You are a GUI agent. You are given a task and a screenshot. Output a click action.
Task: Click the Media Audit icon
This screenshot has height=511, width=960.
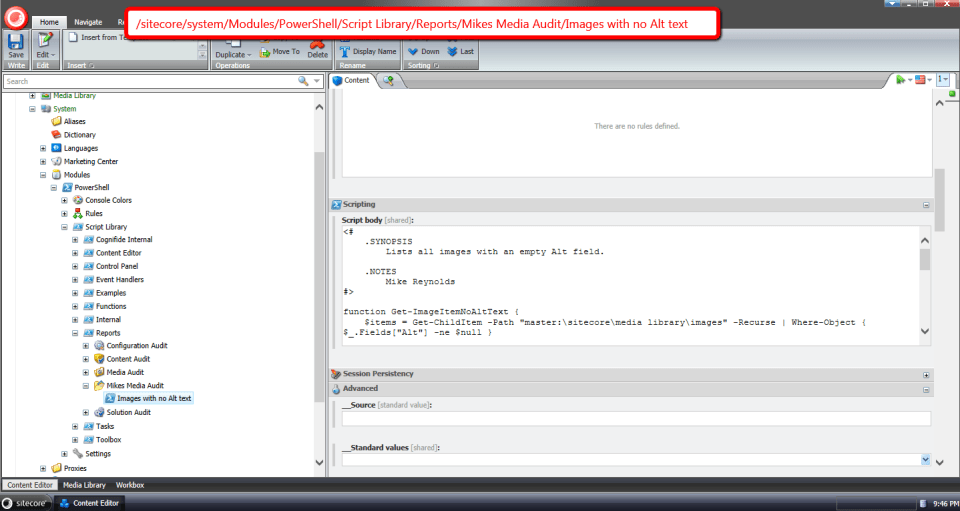coord(99,372)
